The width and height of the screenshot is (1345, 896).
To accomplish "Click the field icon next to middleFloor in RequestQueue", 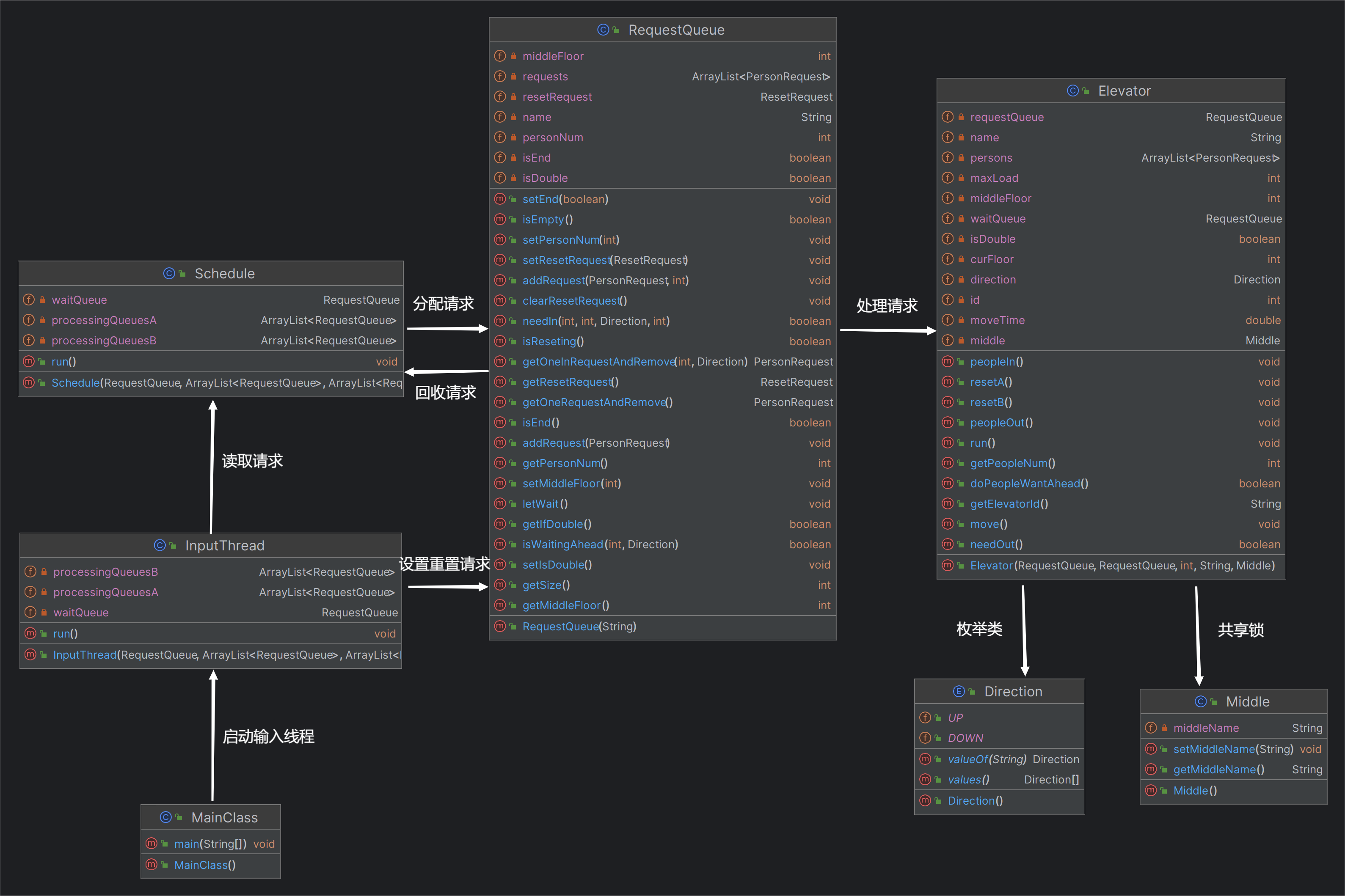I will 500,56.
